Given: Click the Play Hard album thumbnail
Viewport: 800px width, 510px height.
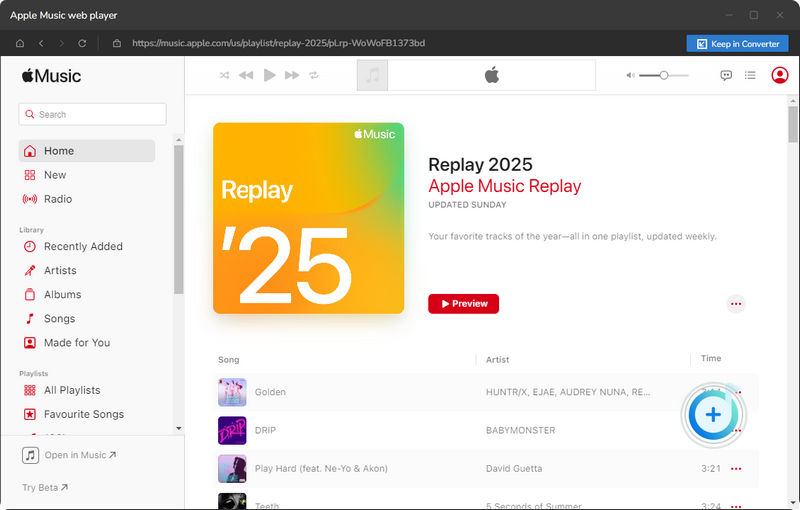Looking at the screenshot, I should (232, 469).
